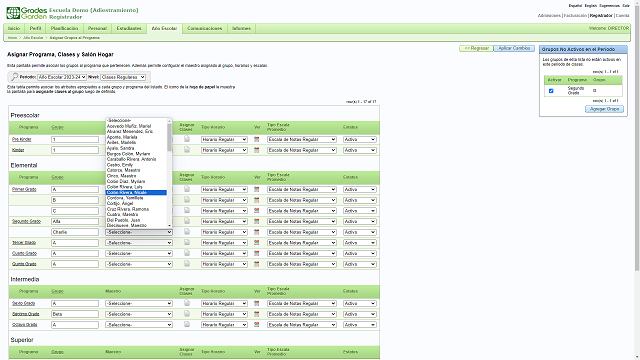
Task: Open assign classes icon for Cuarto Grado
Action: (187, 253)
